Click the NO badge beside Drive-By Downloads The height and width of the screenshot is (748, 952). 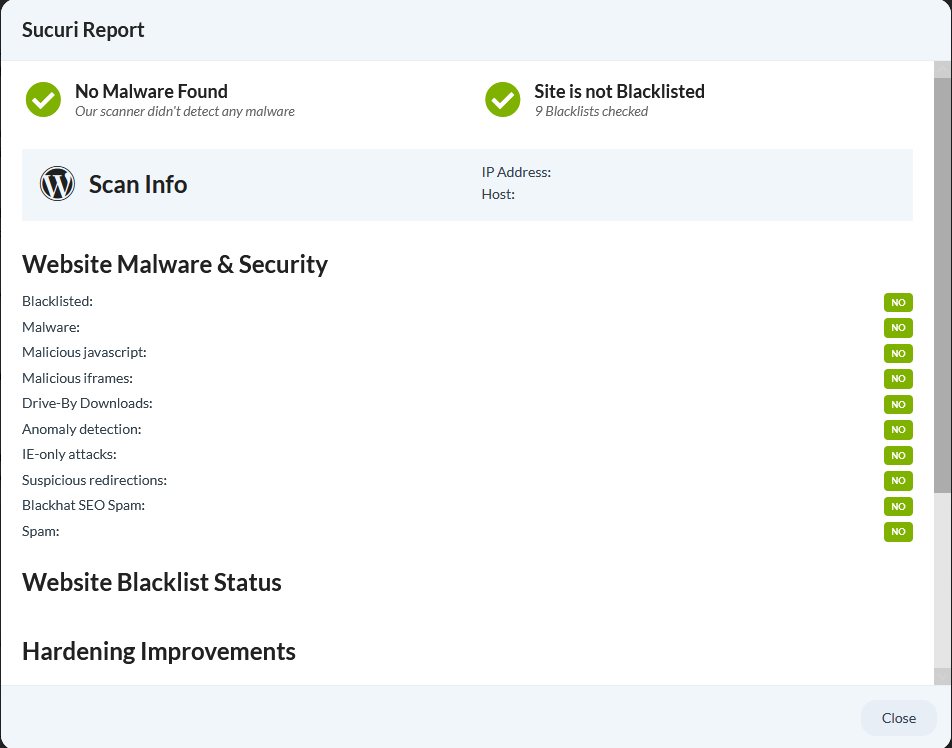click(x=898, y=404)
